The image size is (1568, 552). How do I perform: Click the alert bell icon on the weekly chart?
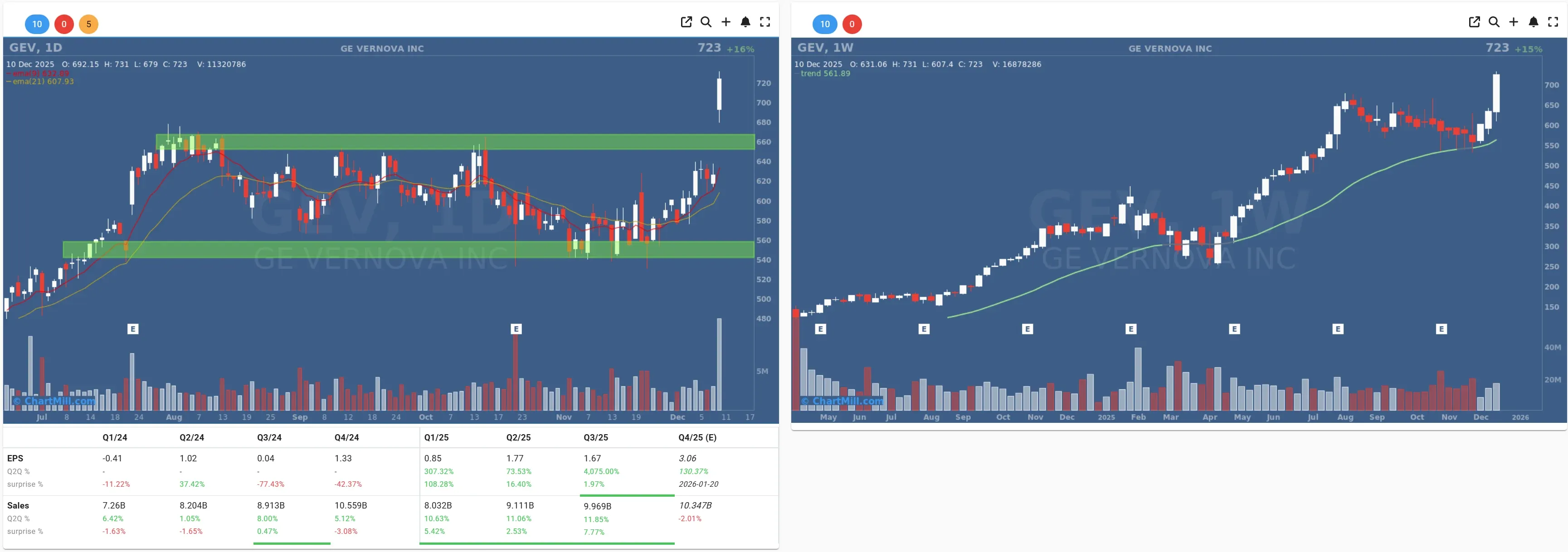(x=1533, y=22)
